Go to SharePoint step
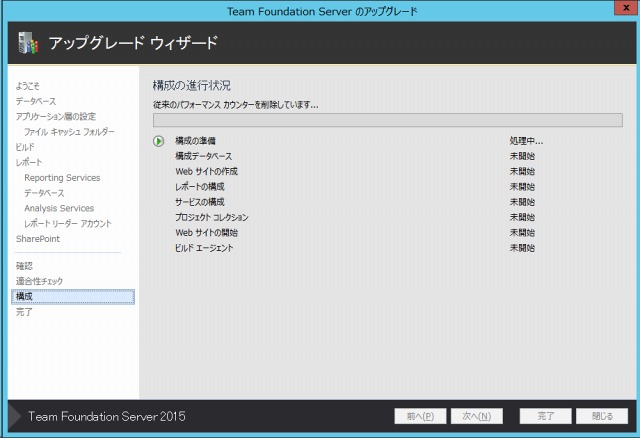The height and width of the screenshot is (438, 640). pyautogui.click(x=38, y=239)
